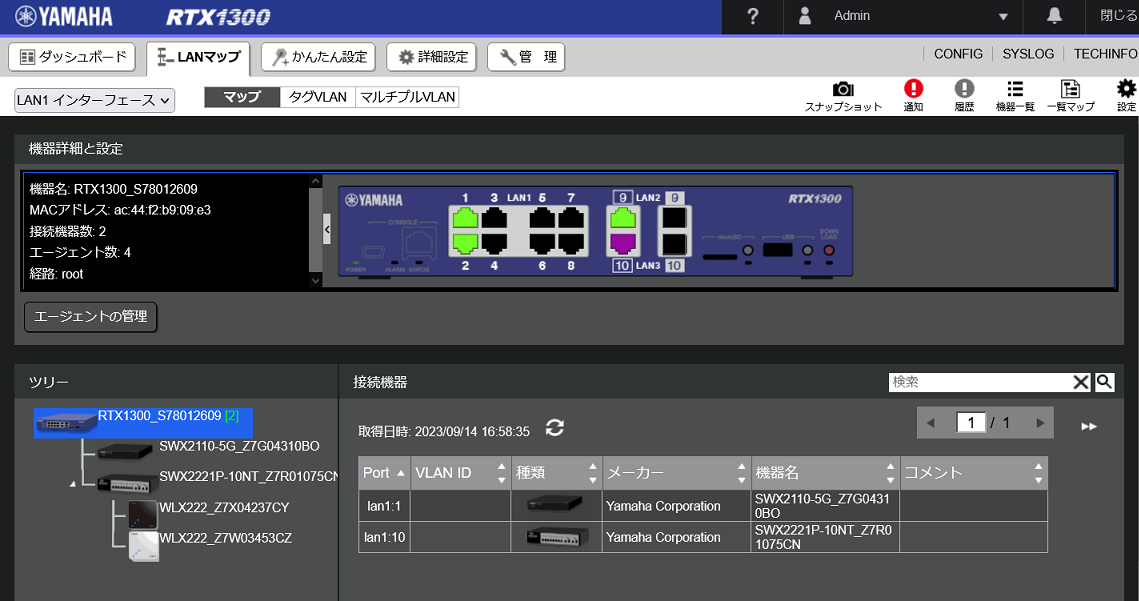Open the settings gear icon
This screenshot has width=1139, height=601.
coord(1126,90)
